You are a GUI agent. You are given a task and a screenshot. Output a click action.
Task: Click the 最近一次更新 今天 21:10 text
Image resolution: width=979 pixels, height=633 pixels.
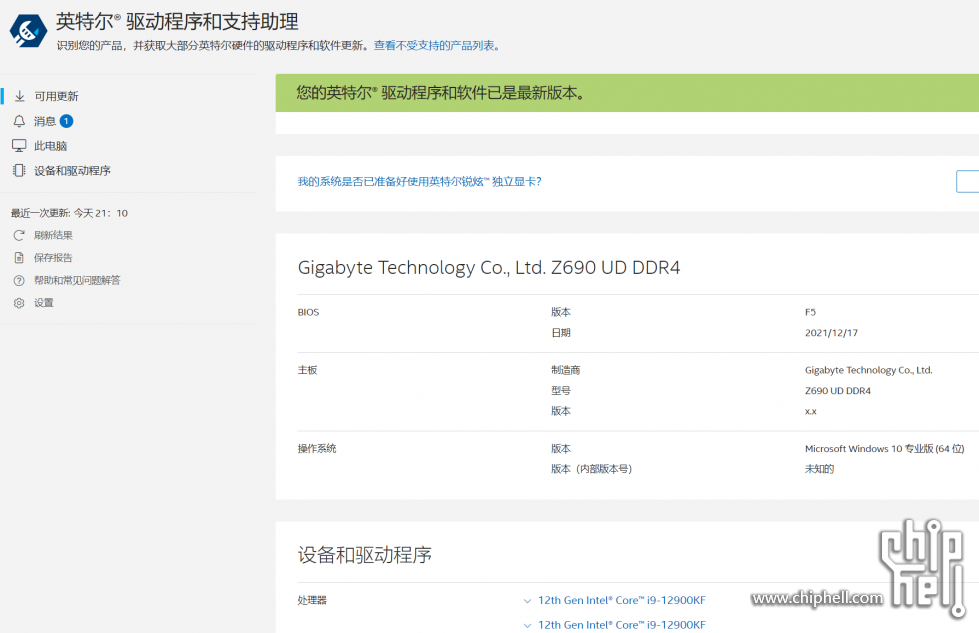click(69, 213)
